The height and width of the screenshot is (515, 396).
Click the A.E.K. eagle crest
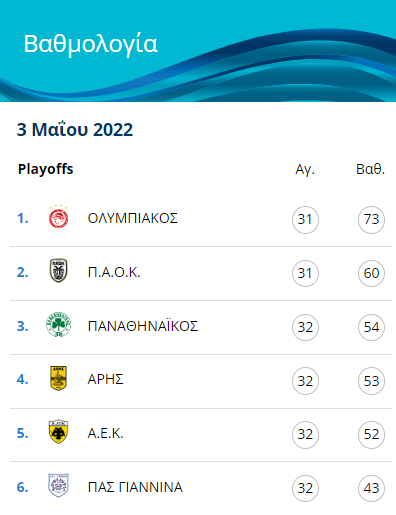pos(59,432)
